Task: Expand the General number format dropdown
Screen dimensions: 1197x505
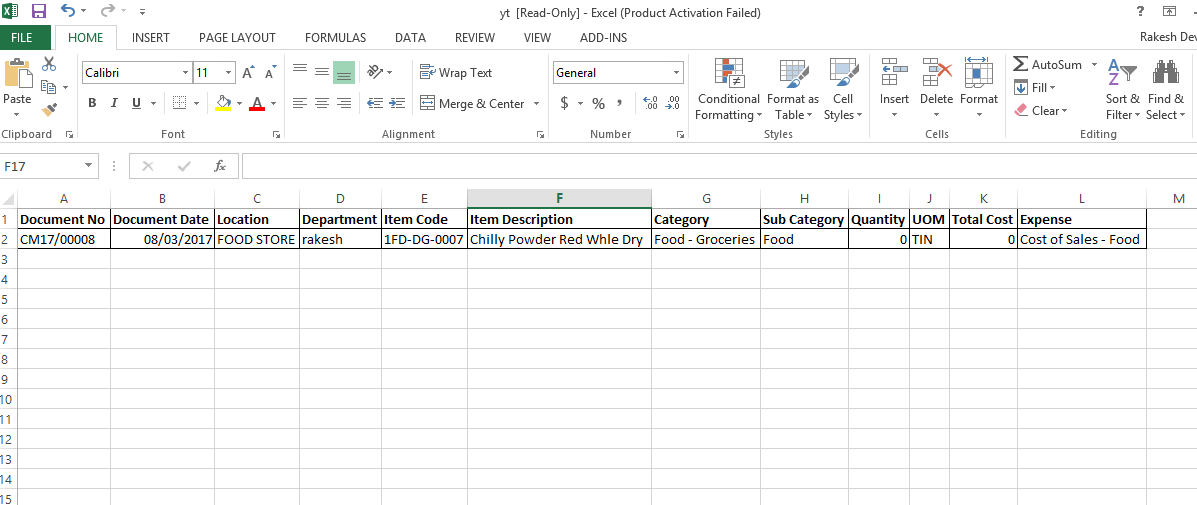Action: 676,73
